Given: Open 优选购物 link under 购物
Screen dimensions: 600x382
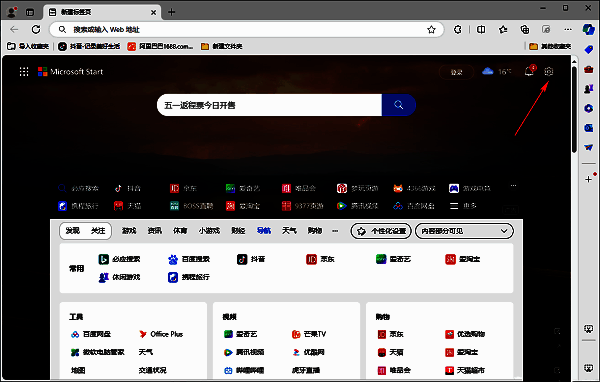Looking at the screenshot, I should pyautogui.click(x=465, y=334).
